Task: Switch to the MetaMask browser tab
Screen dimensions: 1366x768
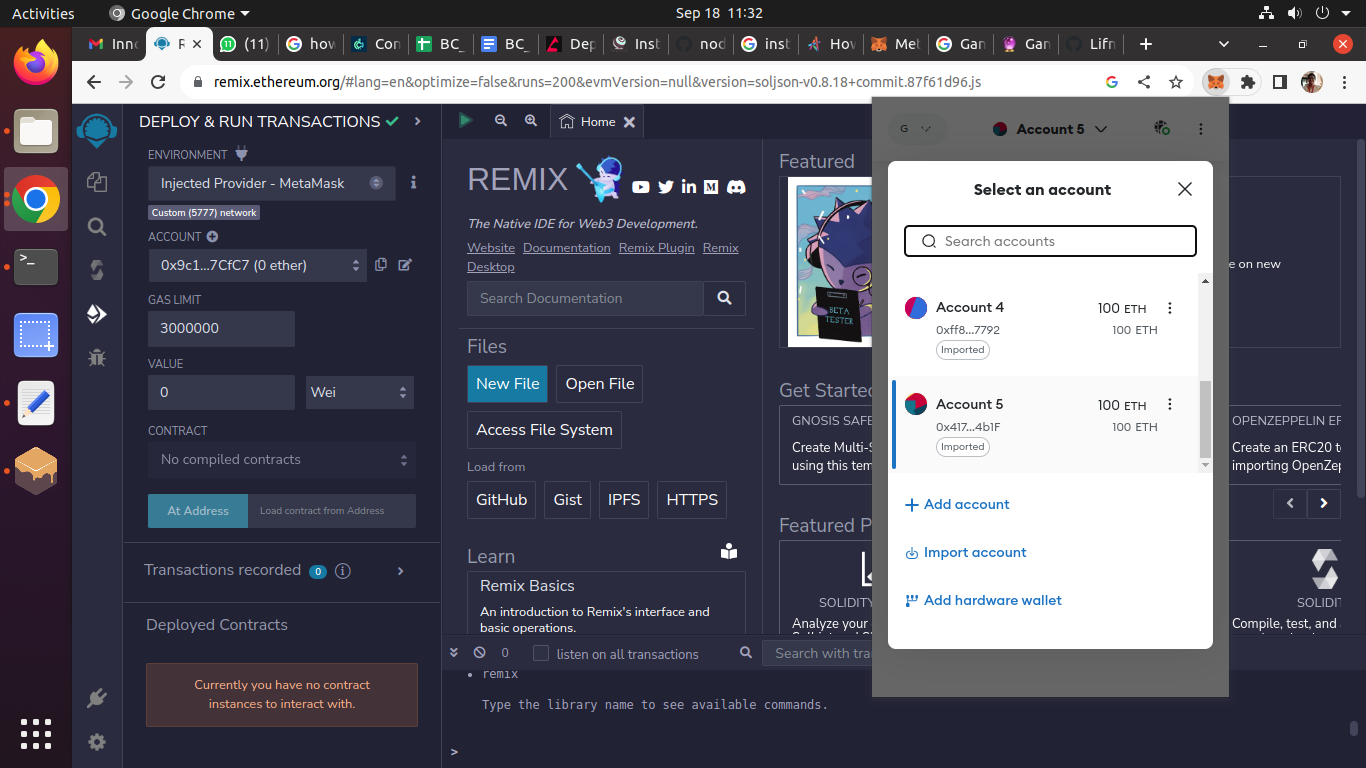Action: [x=896, y=44]
